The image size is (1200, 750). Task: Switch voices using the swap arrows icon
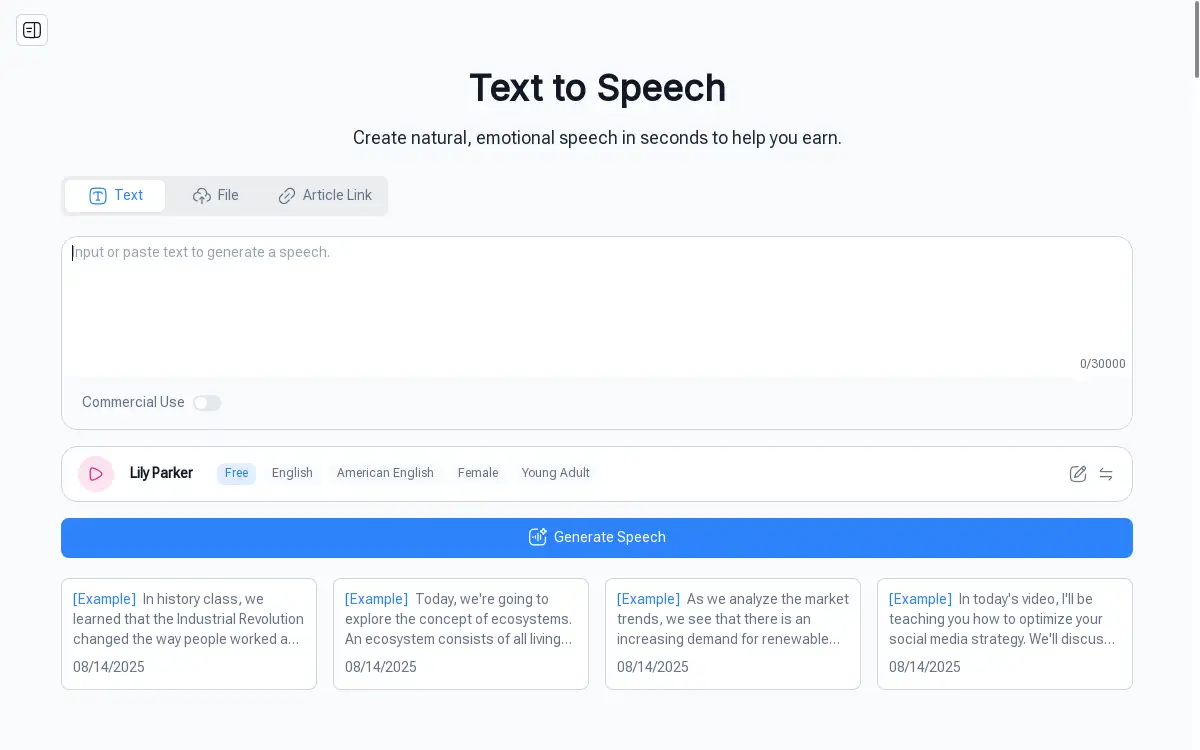(x=1106, y=474)
